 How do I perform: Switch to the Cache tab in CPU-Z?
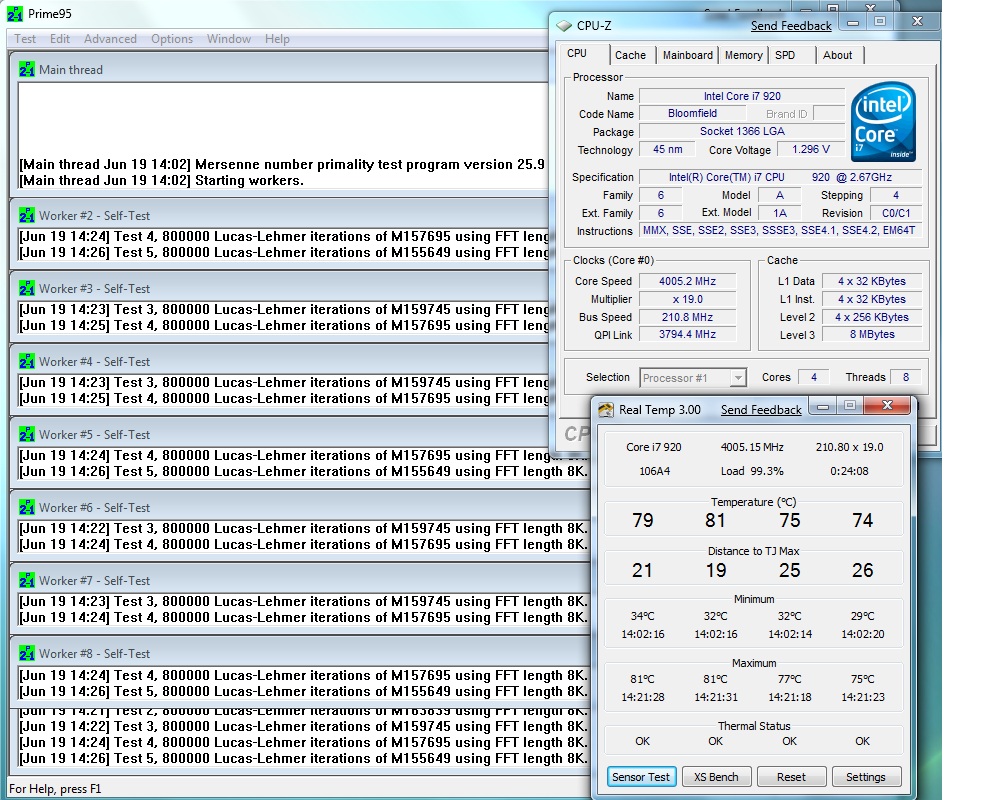click(x=630, y=55)
